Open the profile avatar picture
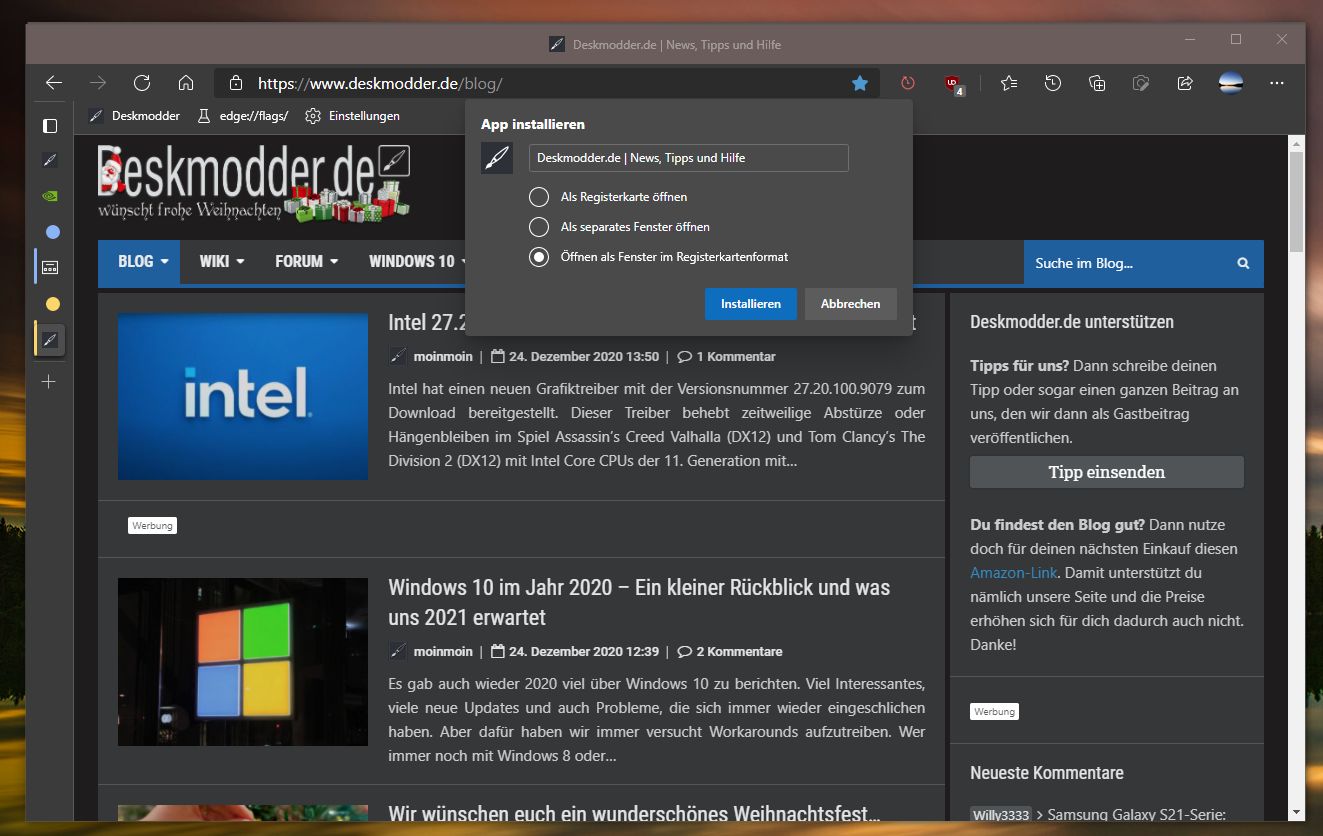Viewport: 1323px width, 836px height. pyautogui.click(x=1231, y=83)
